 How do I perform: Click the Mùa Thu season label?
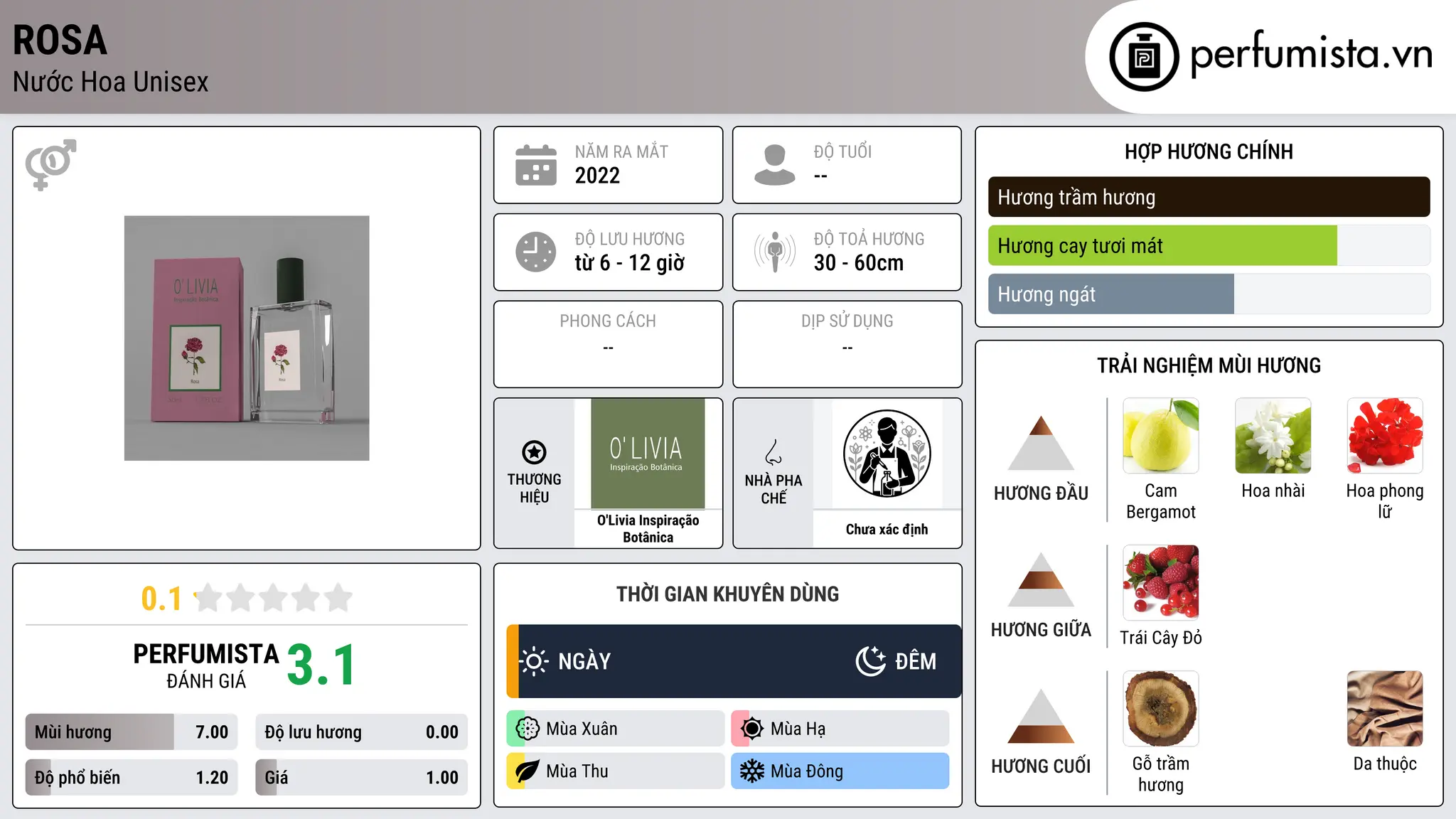pyautogui.click(x=577, y=771)
